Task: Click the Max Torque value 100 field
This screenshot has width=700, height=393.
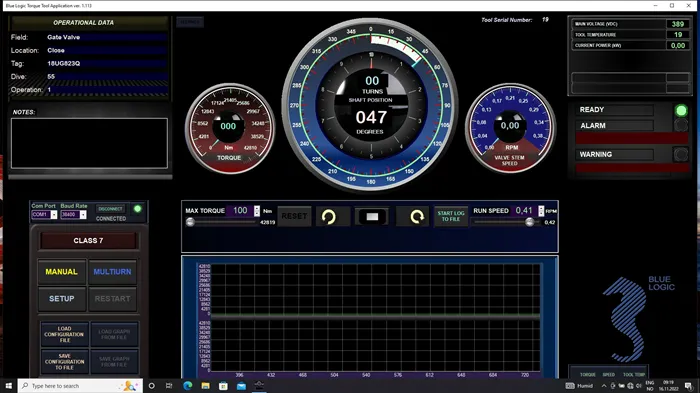Action: click(x=240, y=210)
